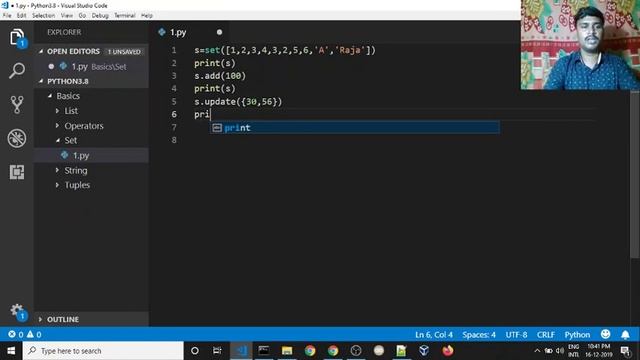Select the 1.py editor tab

(189, 32)
